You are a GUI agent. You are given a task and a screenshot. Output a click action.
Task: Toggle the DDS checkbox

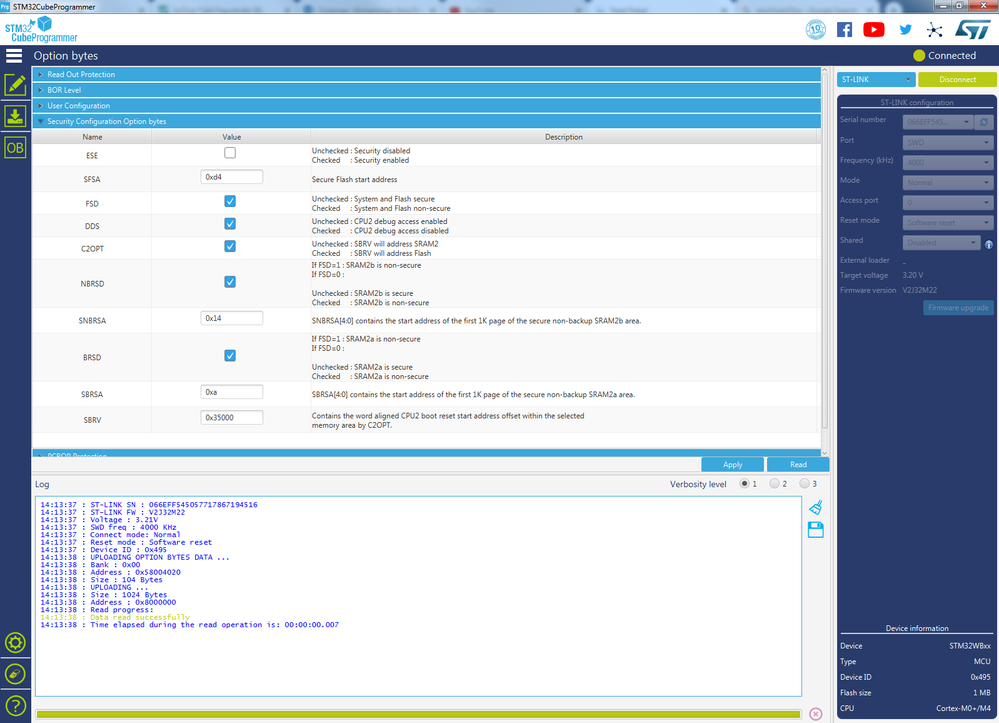pos(230,224)
